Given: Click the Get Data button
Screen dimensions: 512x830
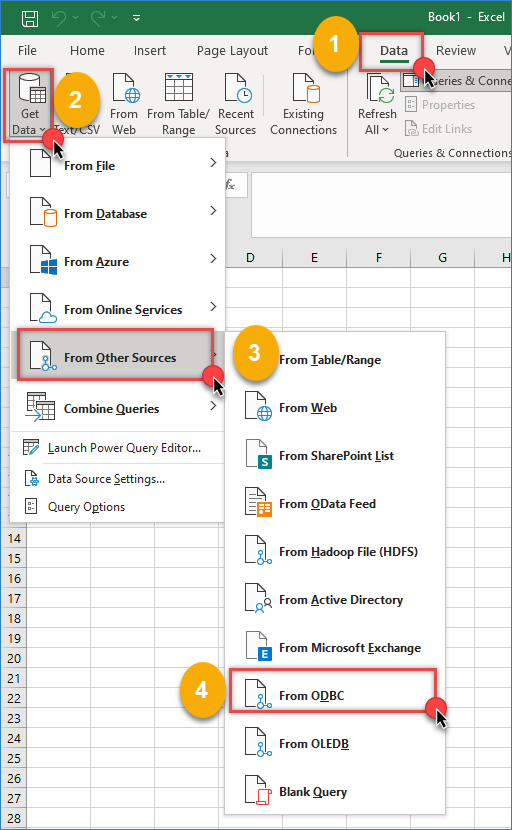Looking at the screenshot, I should click(x=30, y=105).
